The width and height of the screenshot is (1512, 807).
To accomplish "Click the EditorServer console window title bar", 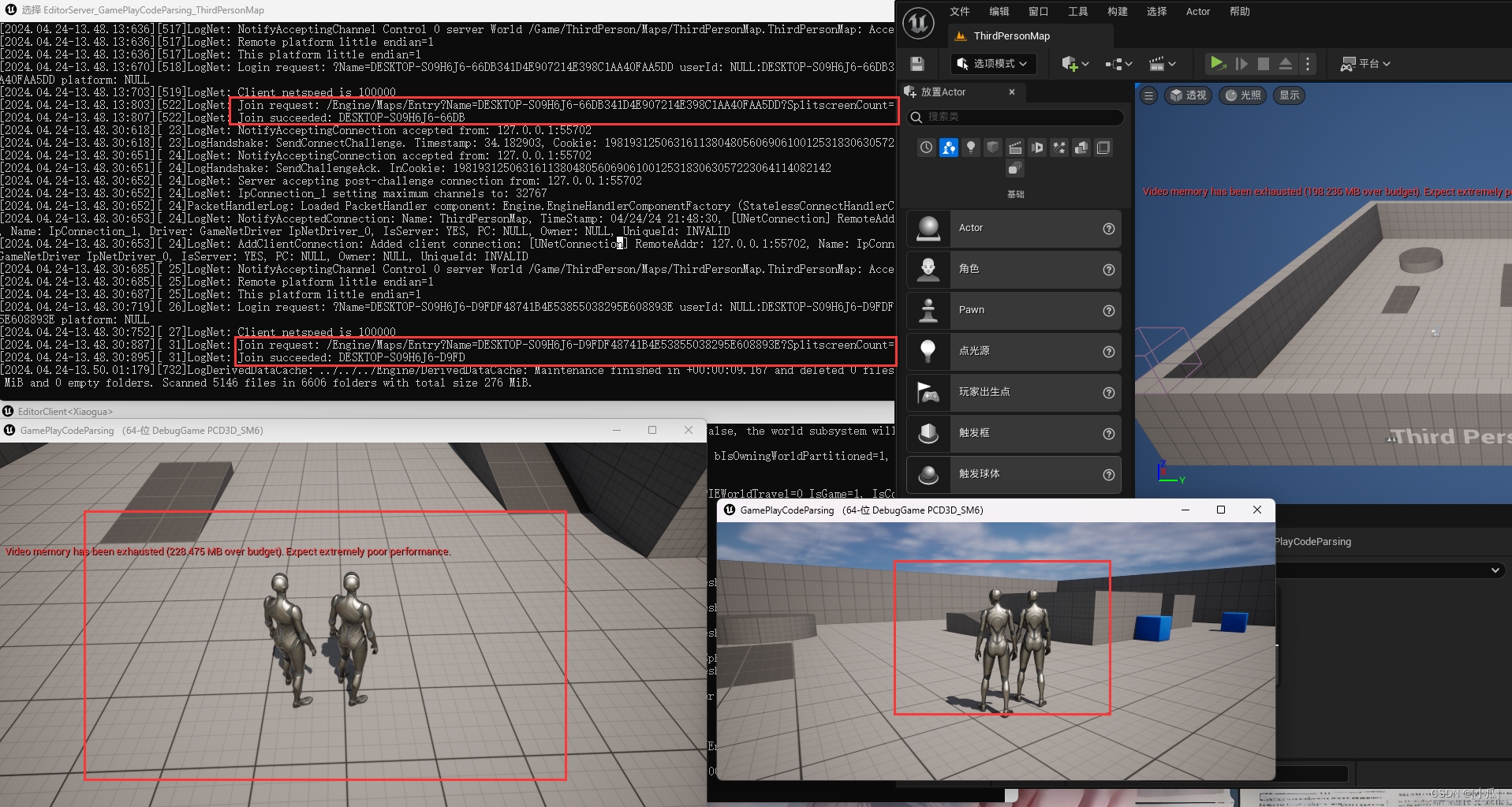I will (447, 10).
